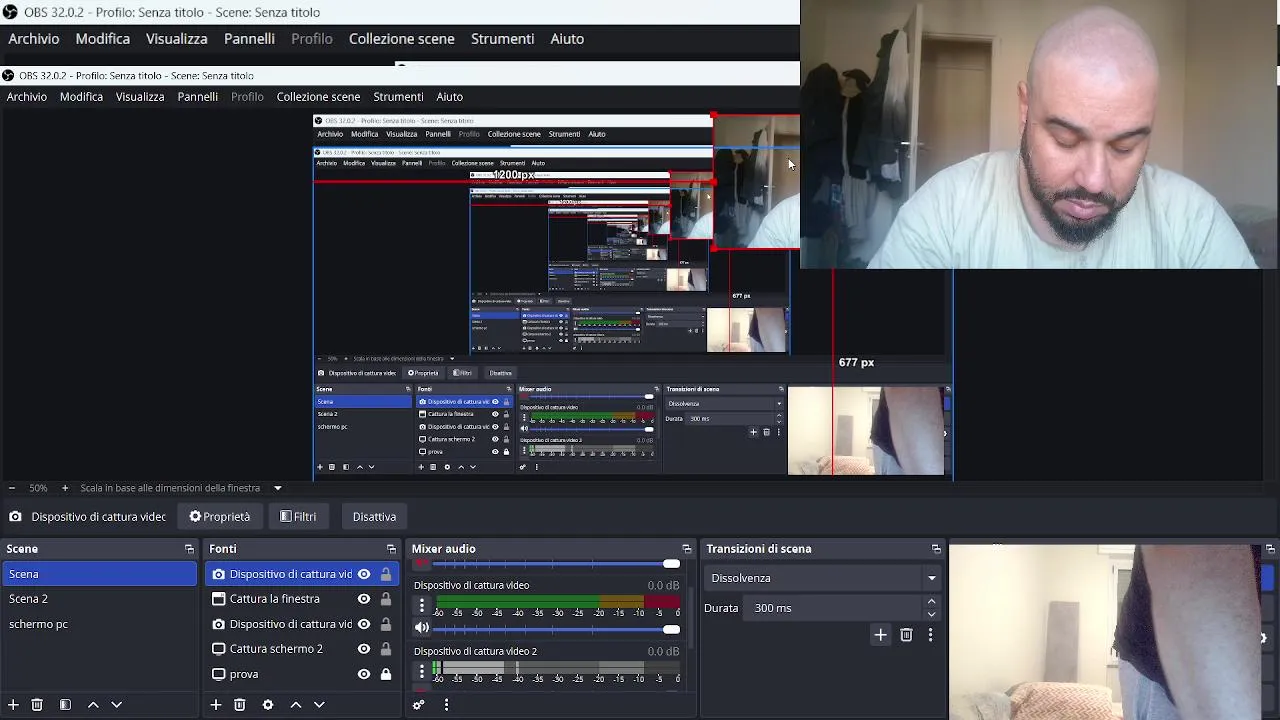Click the volume slider for Dispositivo di cattura video
The width and height of the screenshot is (1280, 720).
tap(556, 629)
